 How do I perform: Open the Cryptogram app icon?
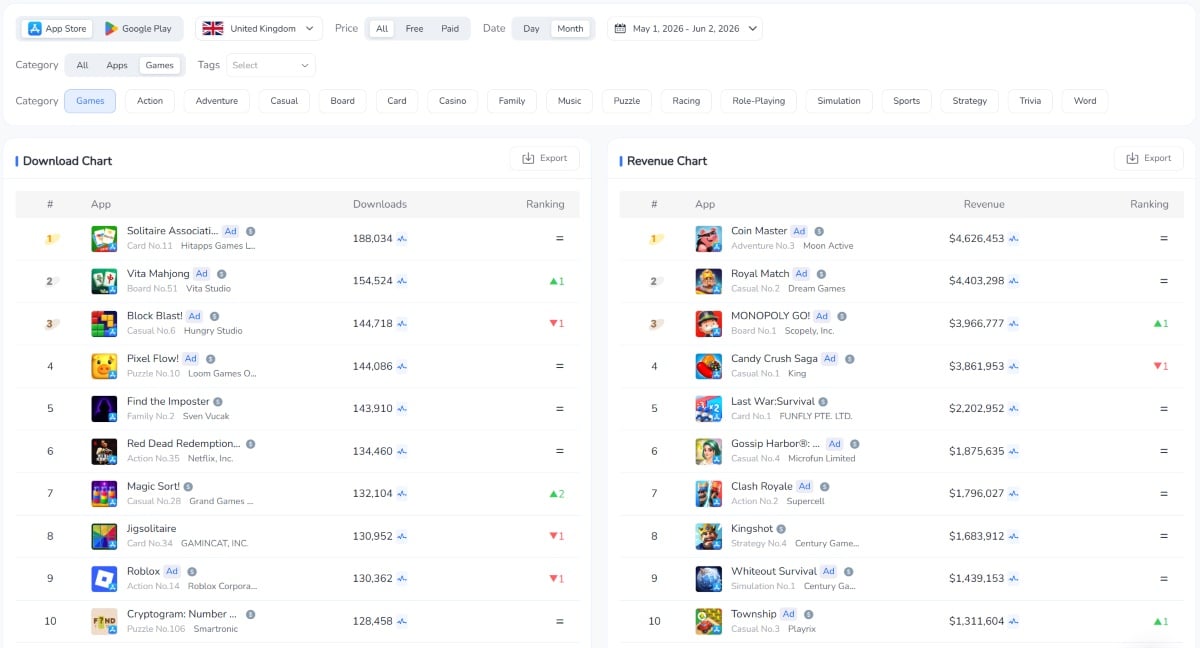[104, 621]
